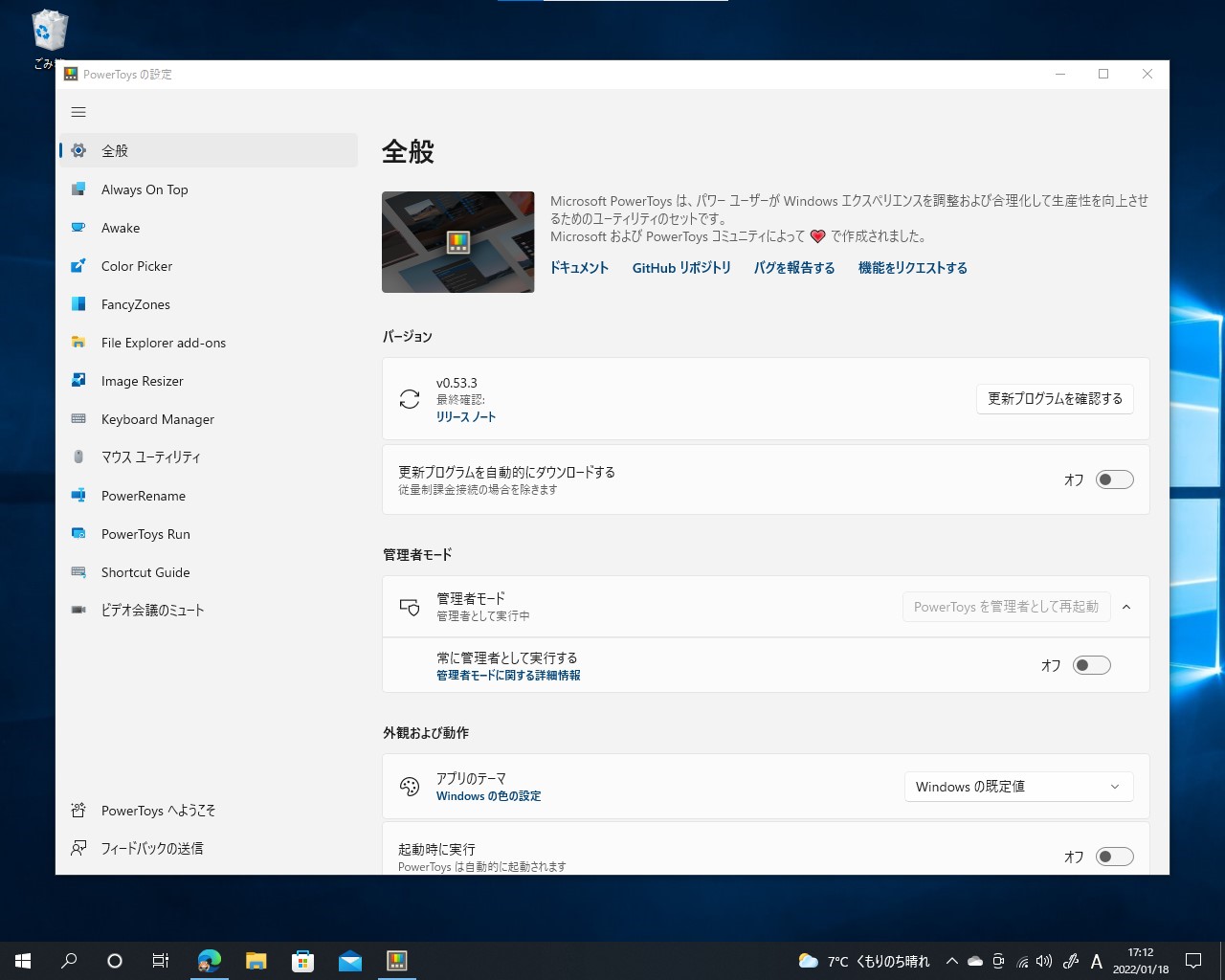This screenshot has height=980, width=1225.
Task: Click the 管理者モード shield icon
Action: (410, 607)
